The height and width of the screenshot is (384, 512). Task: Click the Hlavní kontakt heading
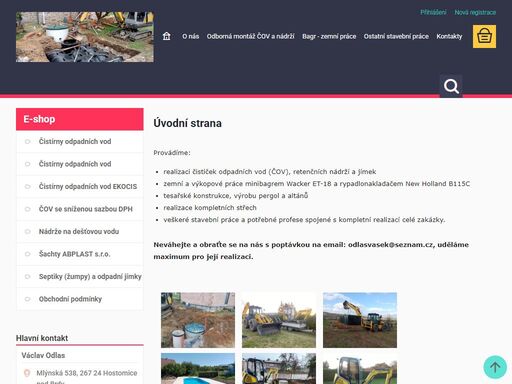click(x=42, y=338)
